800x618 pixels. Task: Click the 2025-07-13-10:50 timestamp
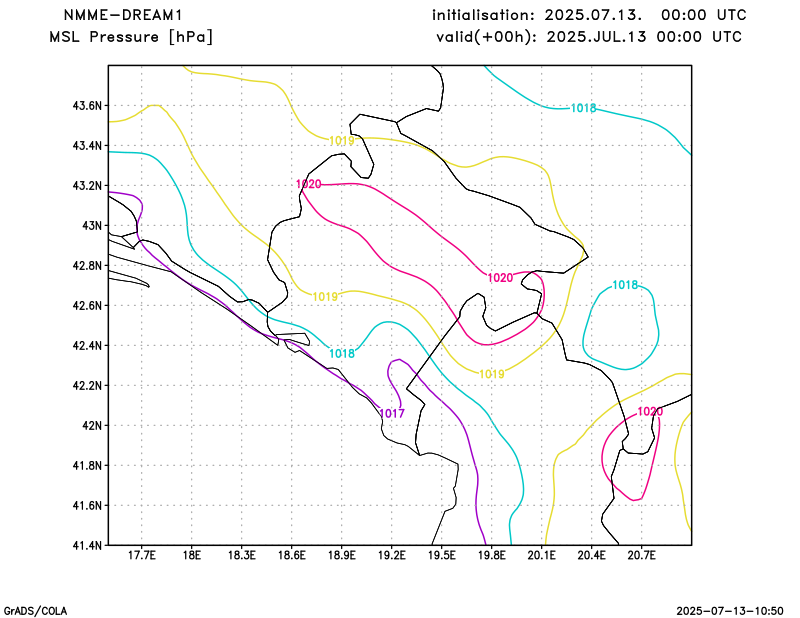(730, 611)
